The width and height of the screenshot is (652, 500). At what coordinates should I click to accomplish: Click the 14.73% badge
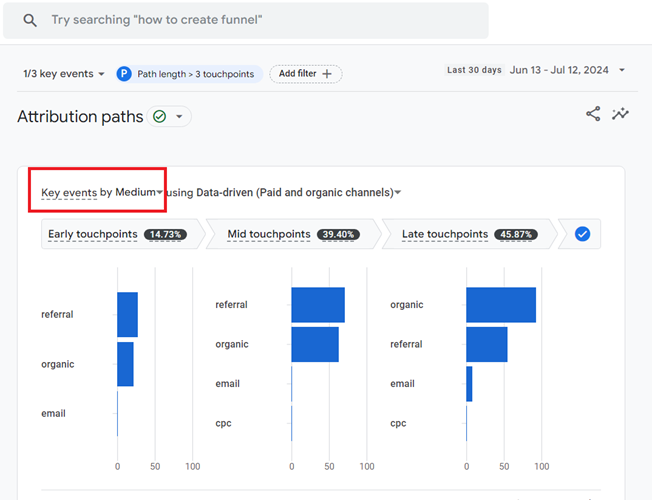click(165, 235)
